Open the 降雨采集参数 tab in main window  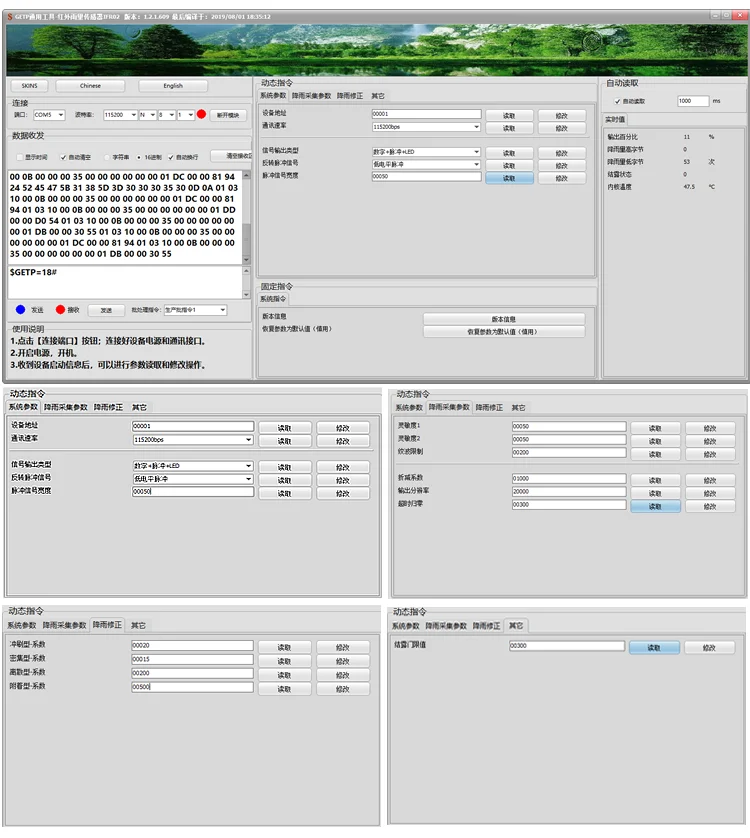point(312,96)
